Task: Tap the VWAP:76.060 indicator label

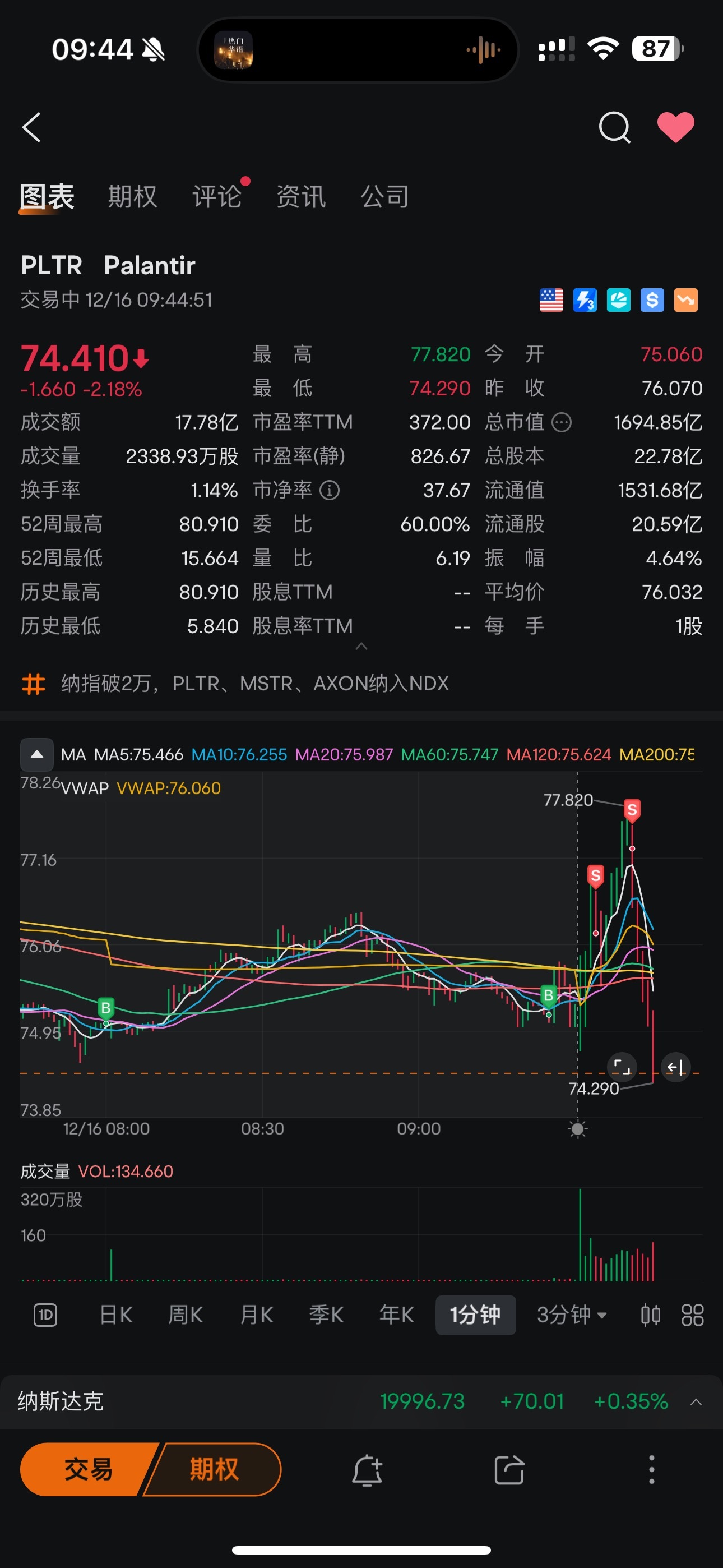Action: [x=169, y=788]
